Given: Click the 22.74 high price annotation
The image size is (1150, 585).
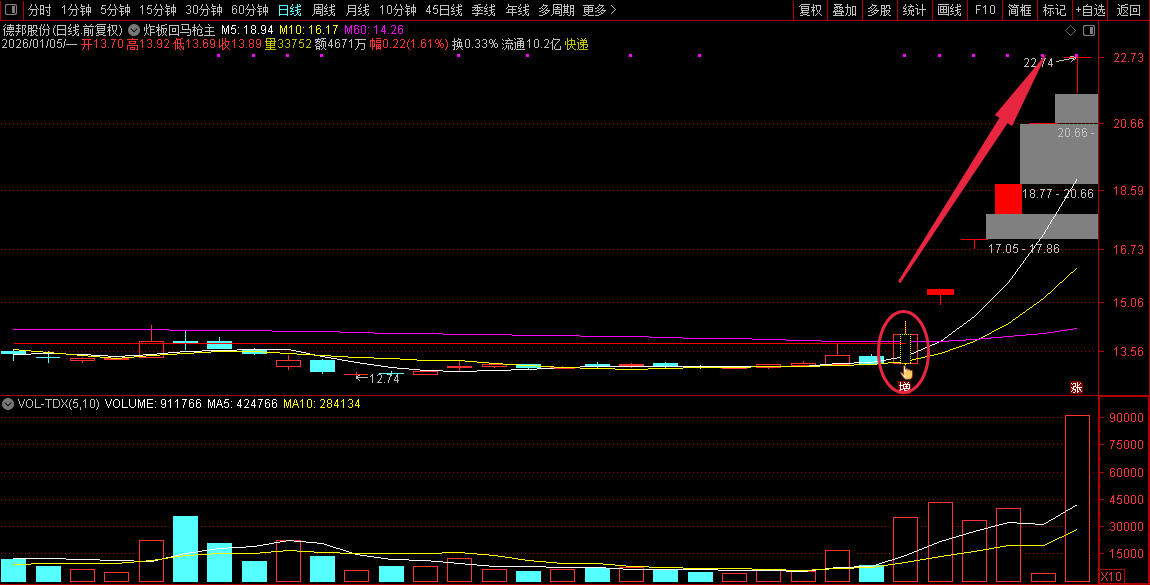Looking at the screenshot, I should click(1039, 63).
